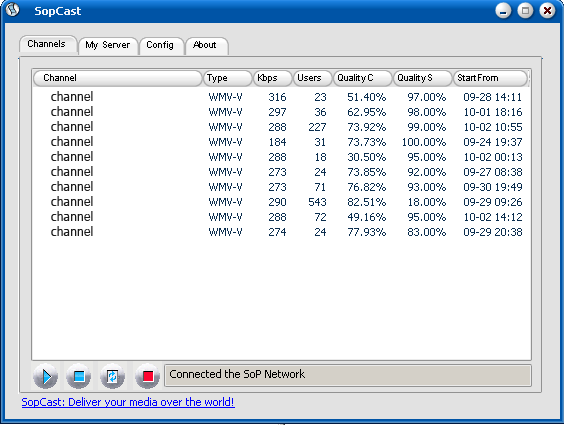This screenshot has width=564, height=425.
Task: Minimize the SopCast window
Action: (503, 11)
